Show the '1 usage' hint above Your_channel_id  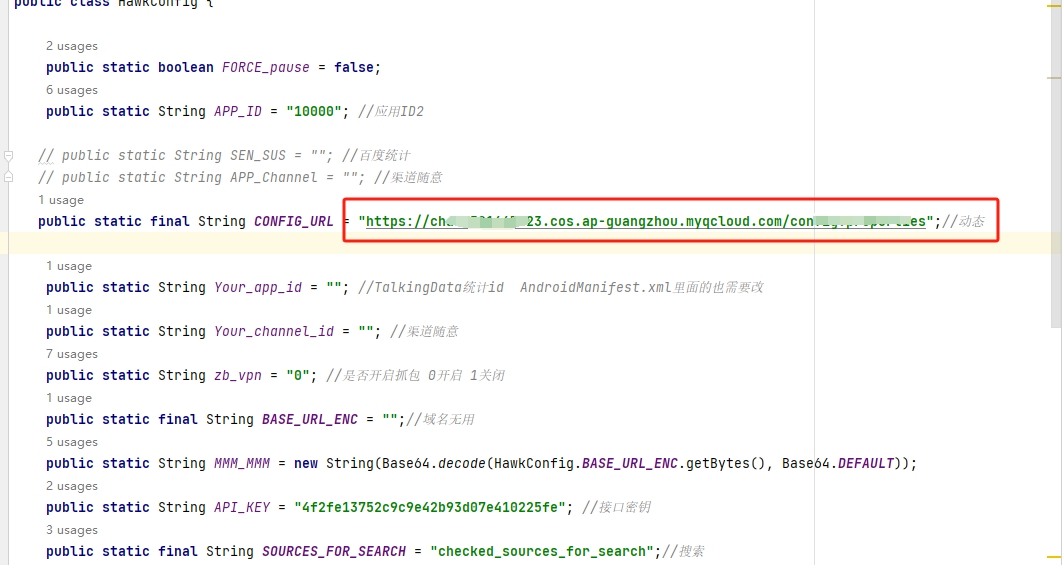[x=69, y=310]
